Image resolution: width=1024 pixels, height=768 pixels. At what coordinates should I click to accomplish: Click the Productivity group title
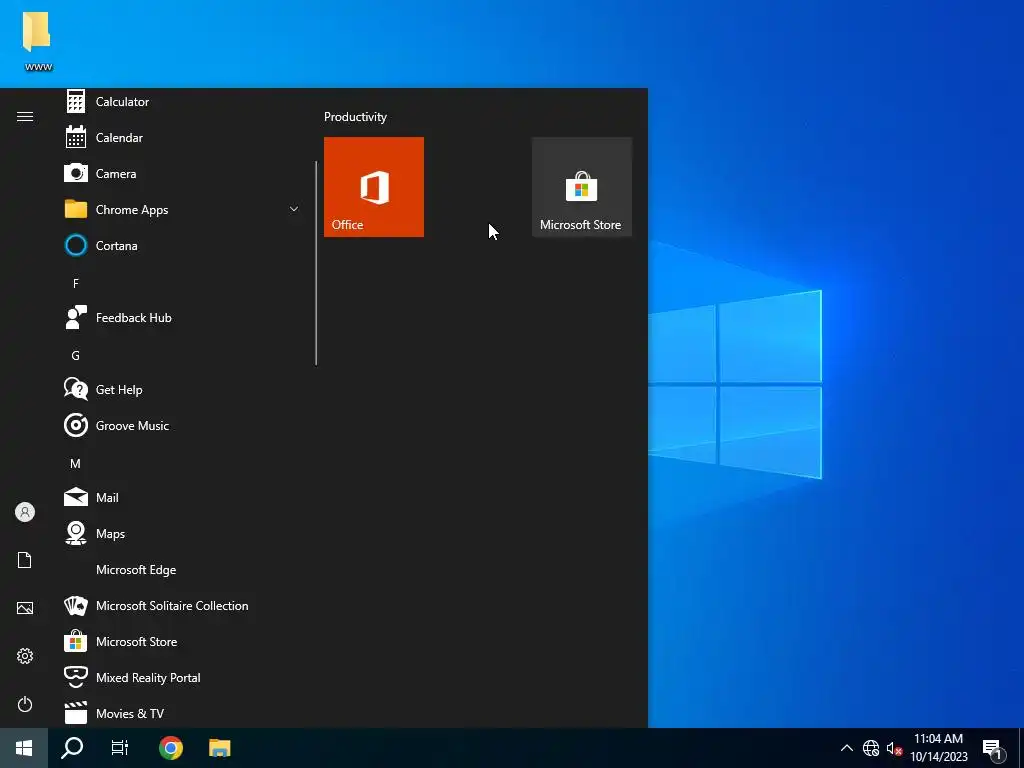point(355,117)
